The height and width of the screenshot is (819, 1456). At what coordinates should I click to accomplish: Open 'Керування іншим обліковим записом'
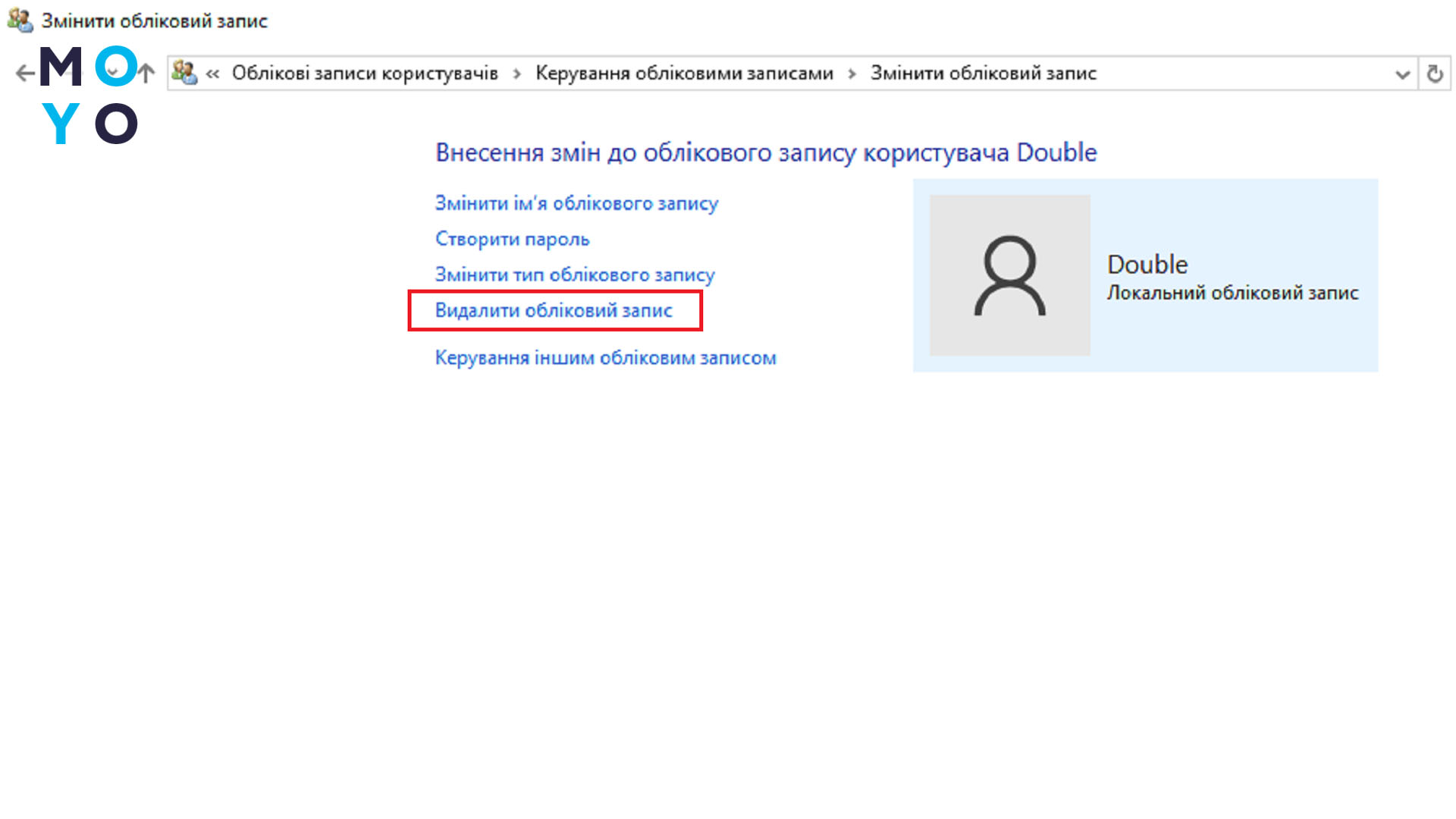pos(605,357)
